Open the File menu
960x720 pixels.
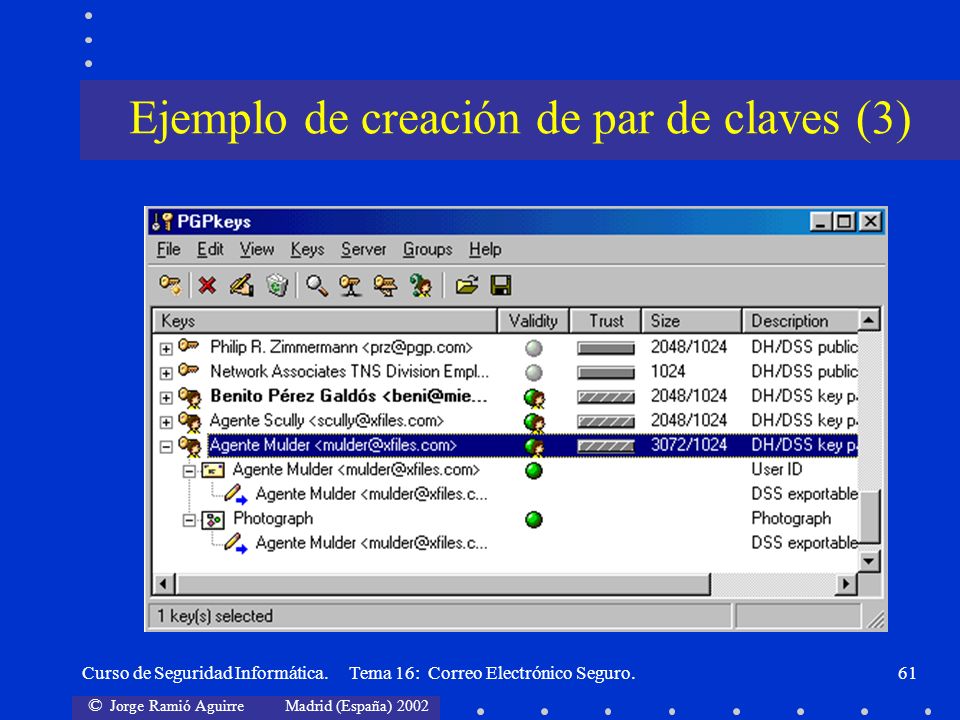[x=168, y=249]
